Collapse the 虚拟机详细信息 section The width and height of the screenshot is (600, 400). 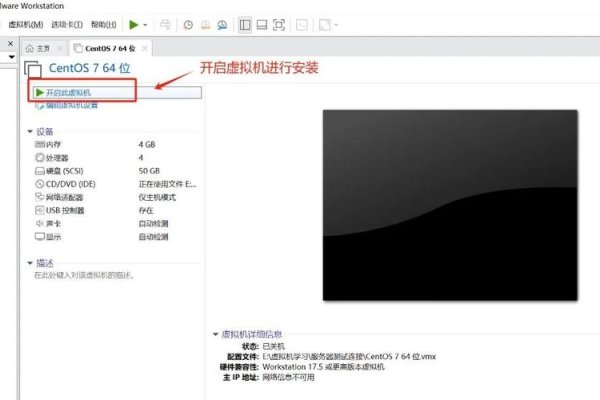click(215, 335)
